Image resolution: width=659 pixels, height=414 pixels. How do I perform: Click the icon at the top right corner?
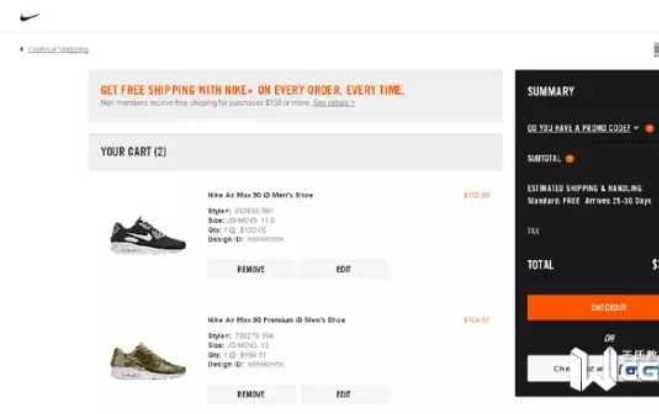656,50
